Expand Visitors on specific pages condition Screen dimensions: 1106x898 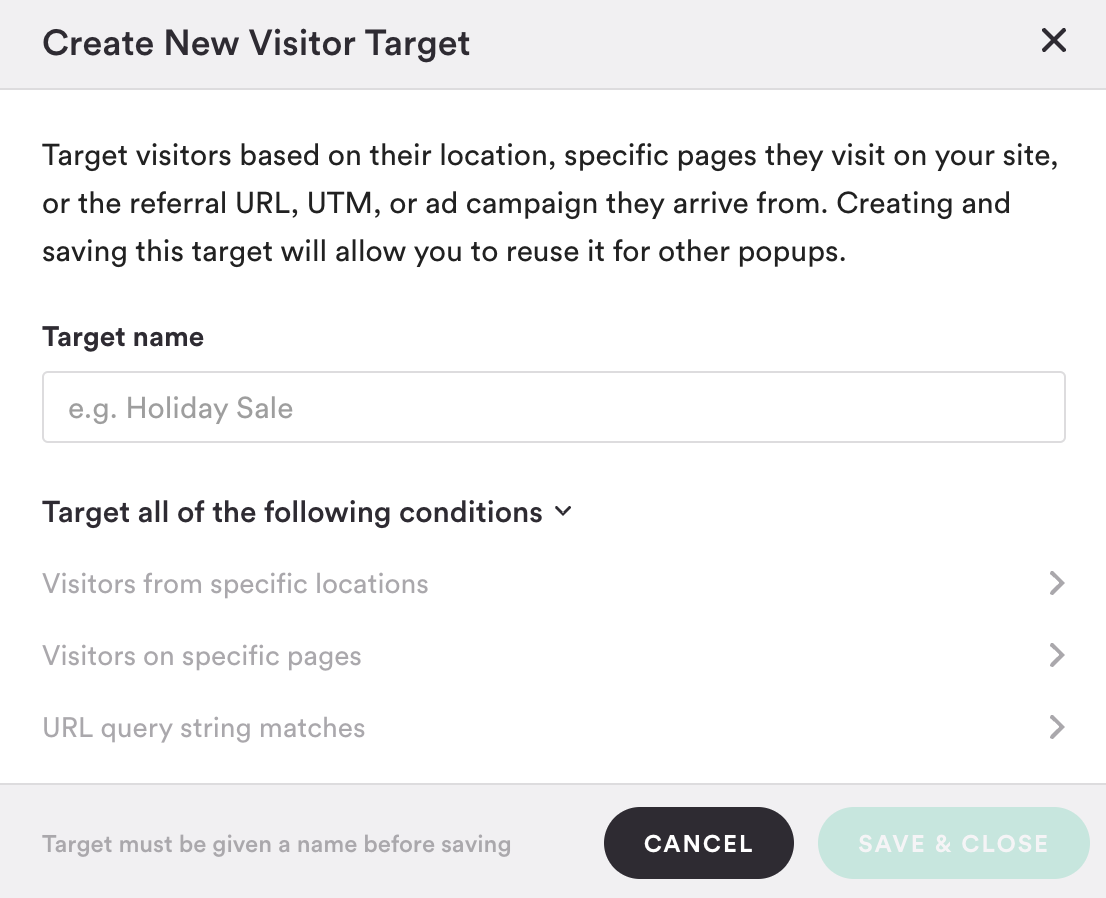[554, 655]
